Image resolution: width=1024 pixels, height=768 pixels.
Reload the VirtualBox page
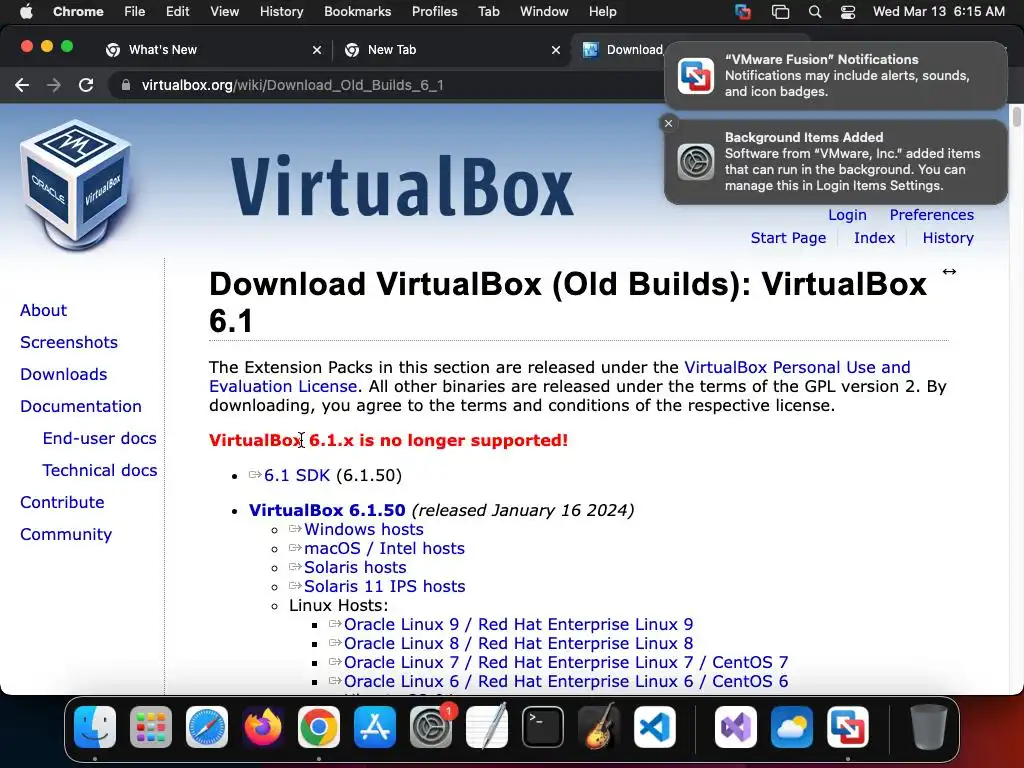pyautogui.click(x=86, y=85)
